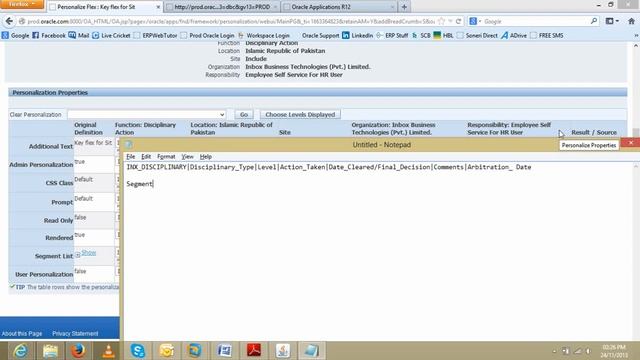Click the Notepad title bar icon
Viewport: 640px width, 360px height.
[x=129, y=144]
